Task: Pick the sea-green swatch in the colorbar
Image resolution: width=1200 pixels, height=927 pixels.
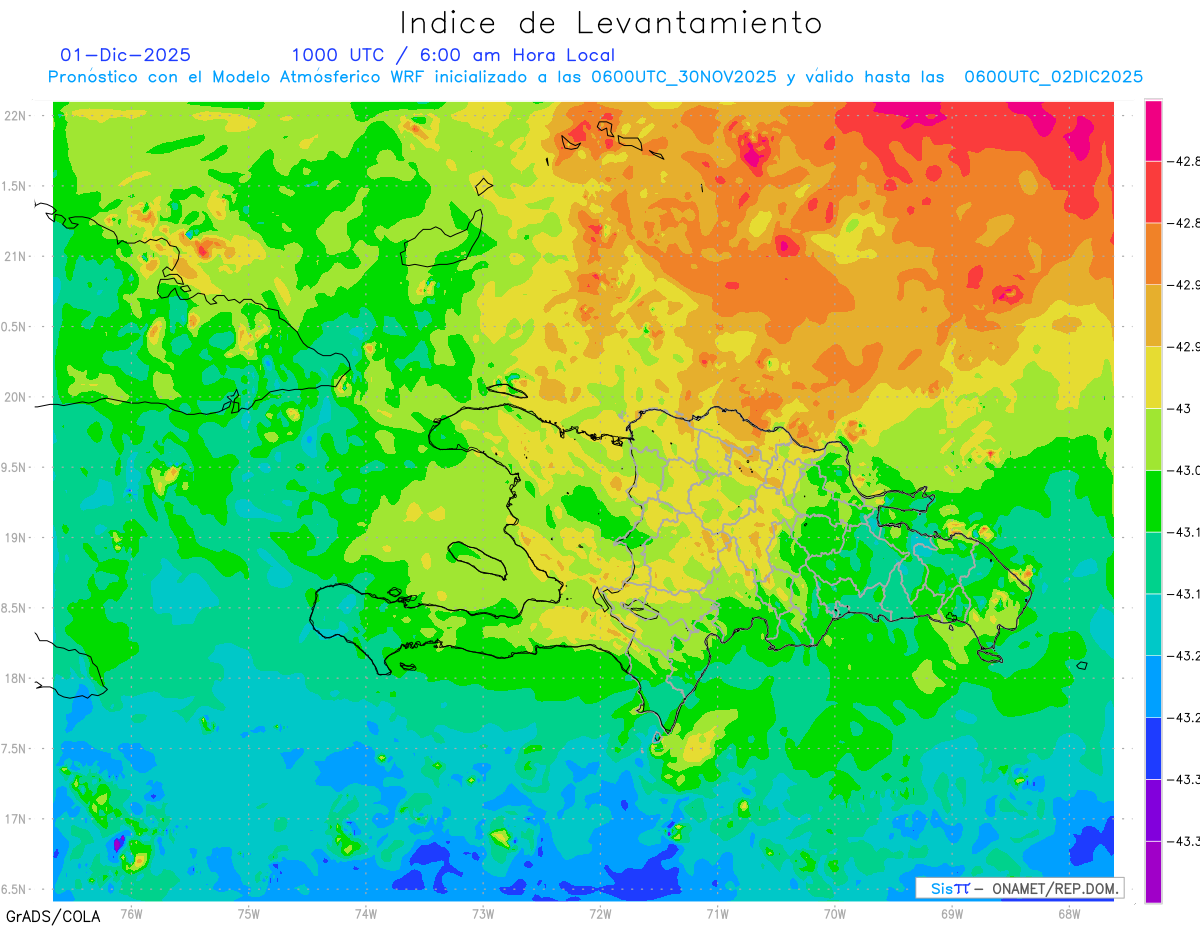Action: pyautogui.click(x=1153, y=563)
